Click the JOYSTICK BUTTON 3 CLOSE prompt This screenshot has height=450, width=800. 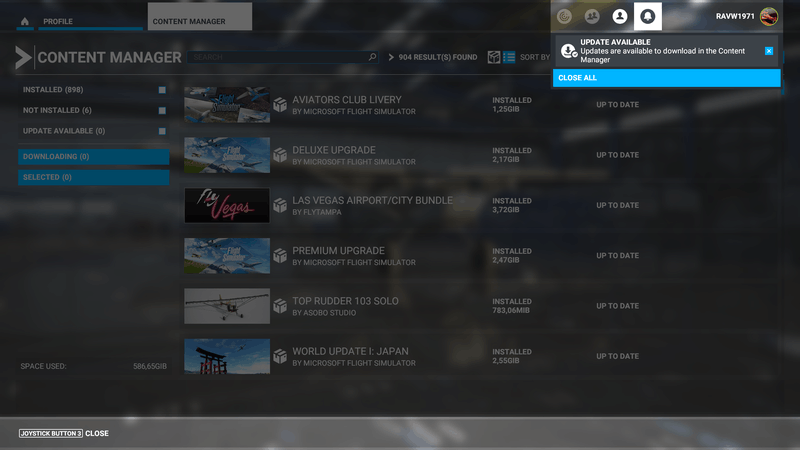click(x=64, y=433)
